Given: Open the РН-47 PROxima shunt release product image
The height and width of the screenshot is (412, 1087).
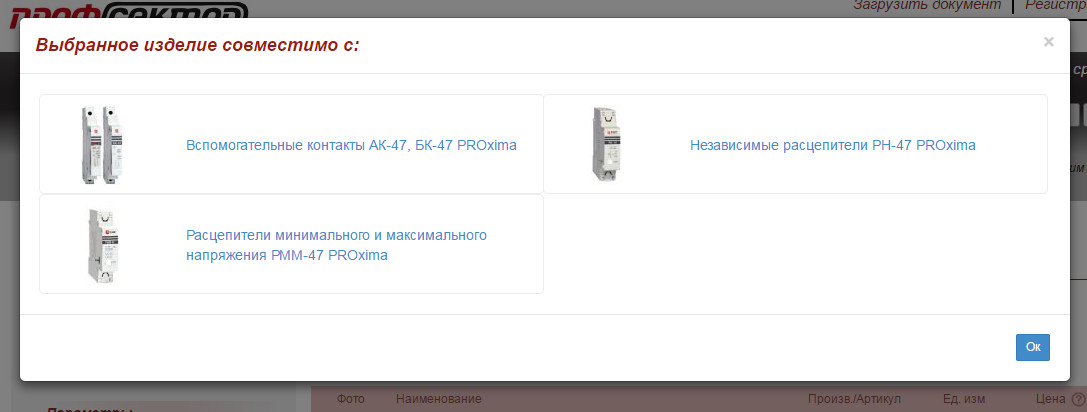Looking at the screenshot, I should (x=605, y=144).
